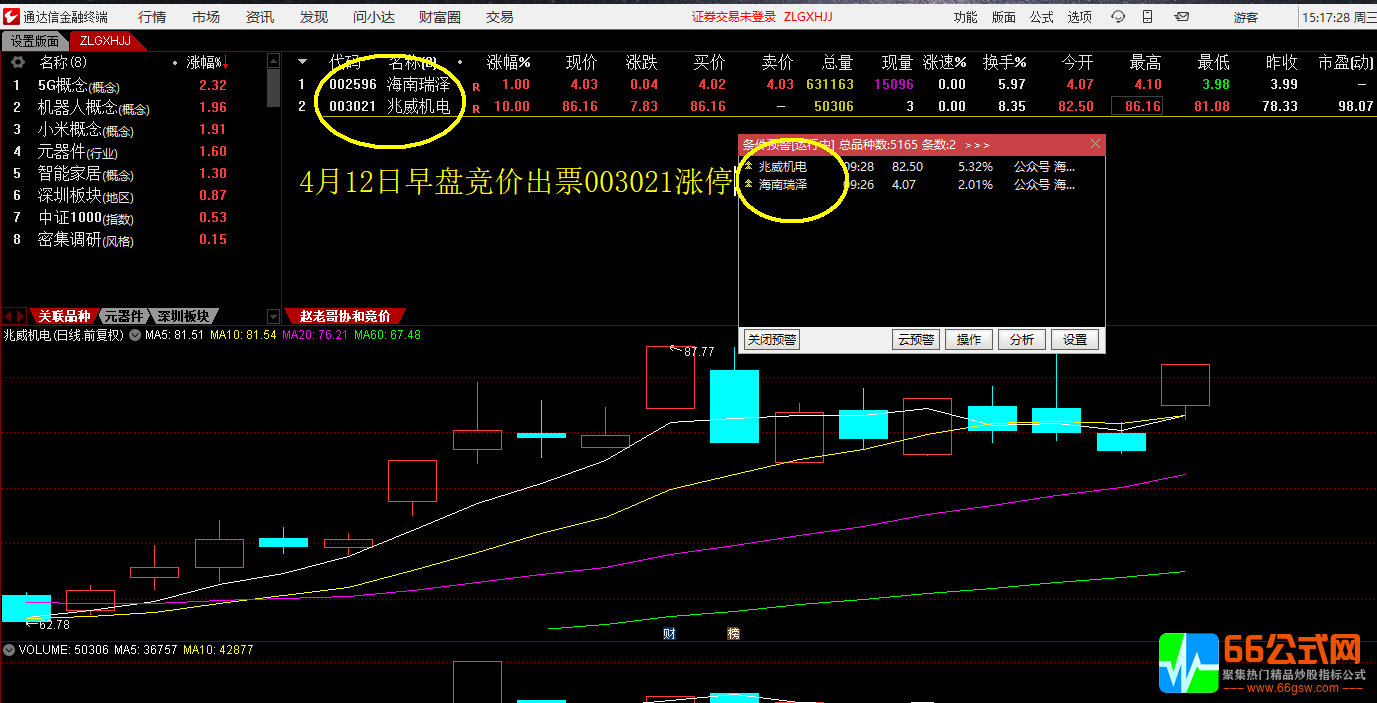This screenshot has width=1377, height=703.
Task: Click the 涨幅% descending sort arrow
Action: (x=226, y=62)
